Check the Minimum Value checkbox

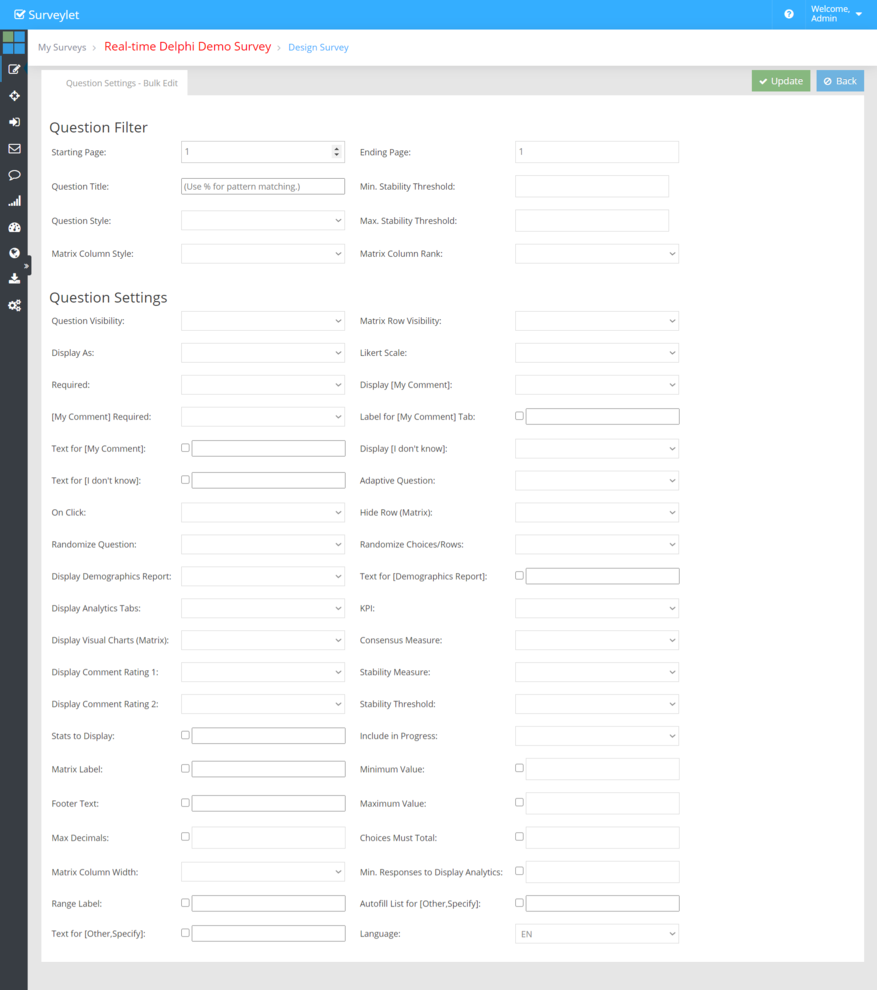coord(519,768)
